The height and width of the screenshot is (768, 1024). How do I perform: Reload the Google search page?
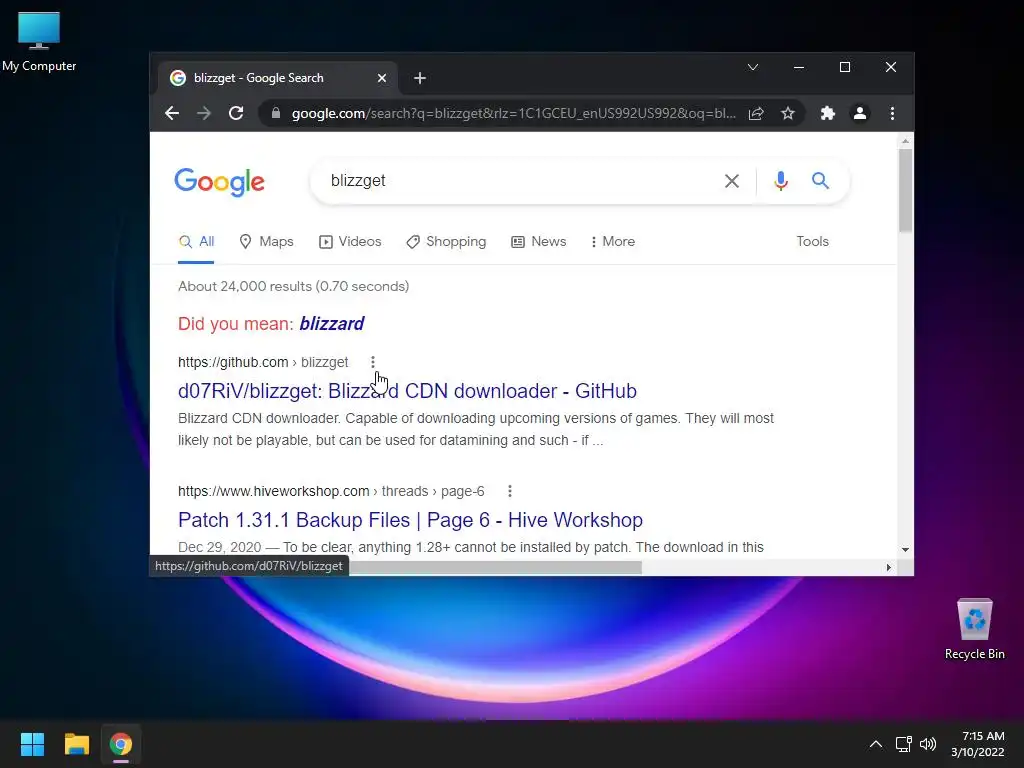point(236,113)
